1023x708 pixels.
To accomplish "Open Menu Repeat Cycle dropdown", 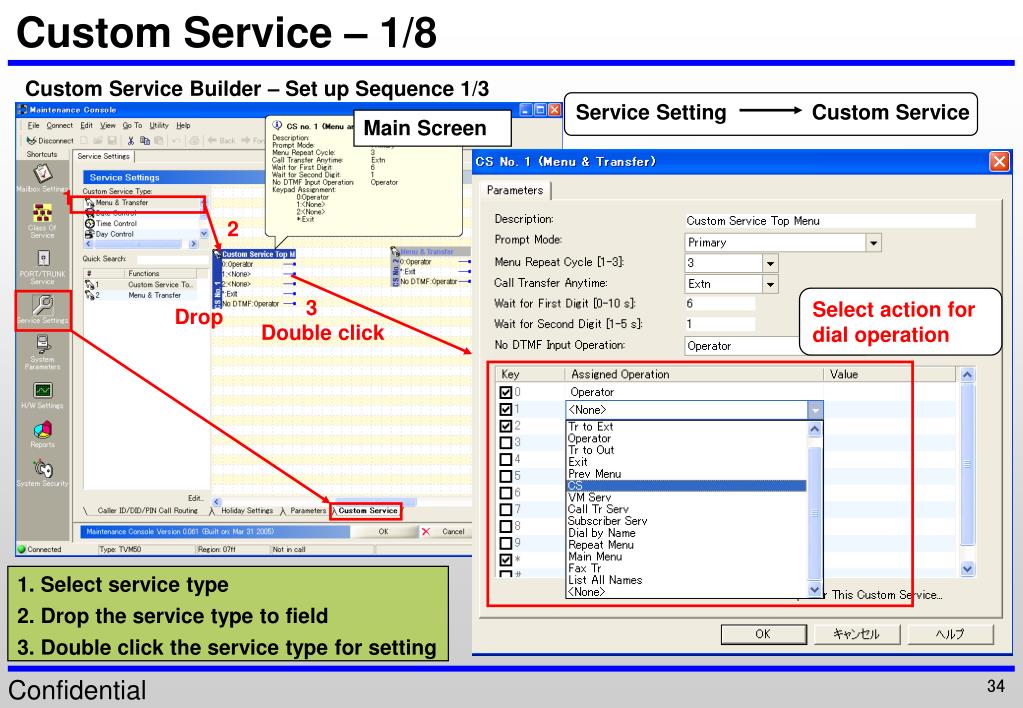I will [x=770, y=264].
